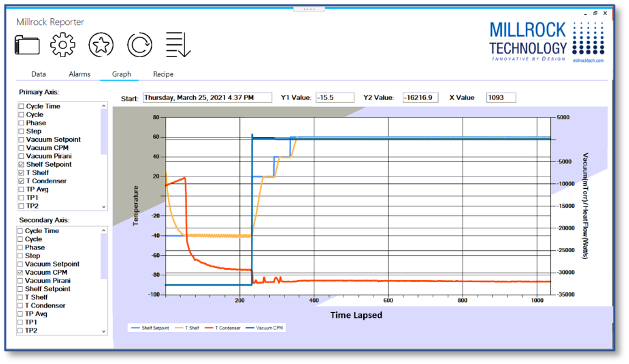Open the folder icon in toolbar
Viewport: 629px width, 364px height.
click(x=27, y=45)
